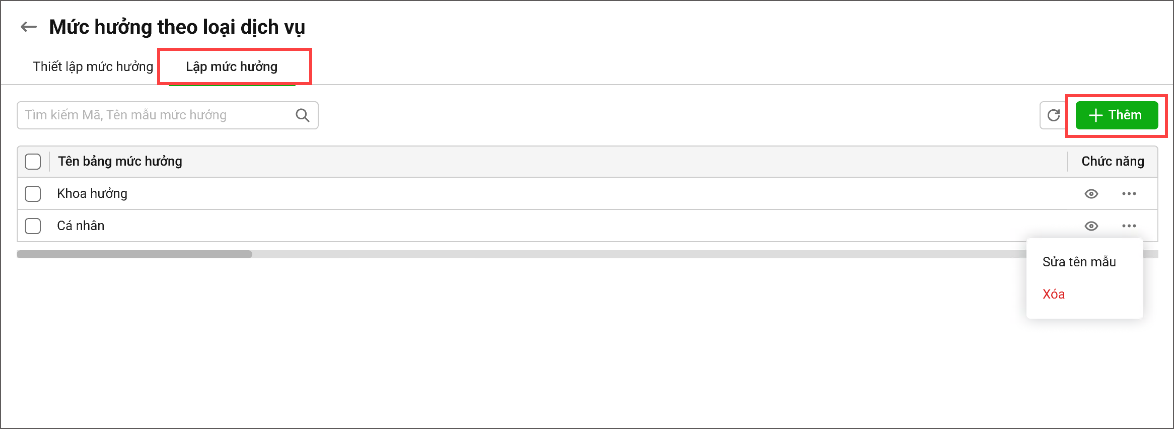Tick the Khoa hưởng checkbox

click(x=33, y=194)
